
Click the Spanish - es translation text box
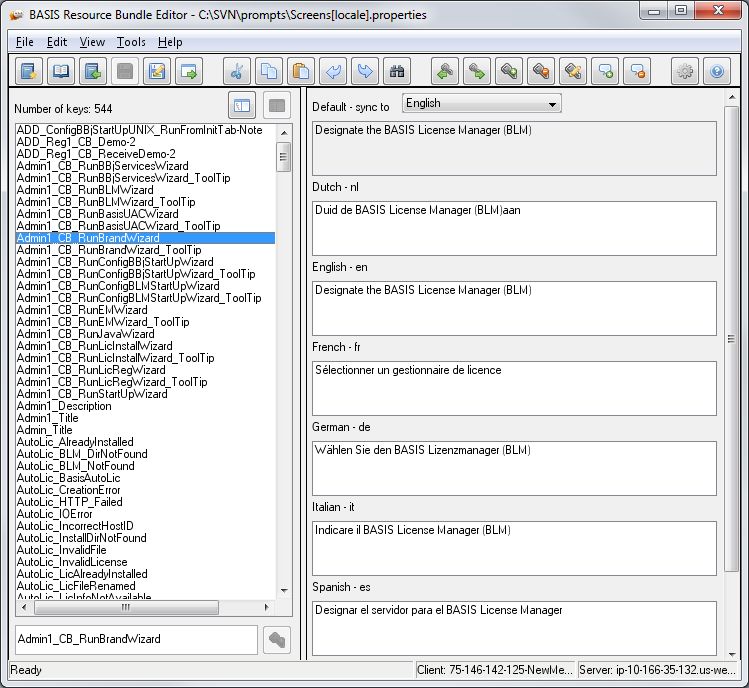tap(514, 628)
